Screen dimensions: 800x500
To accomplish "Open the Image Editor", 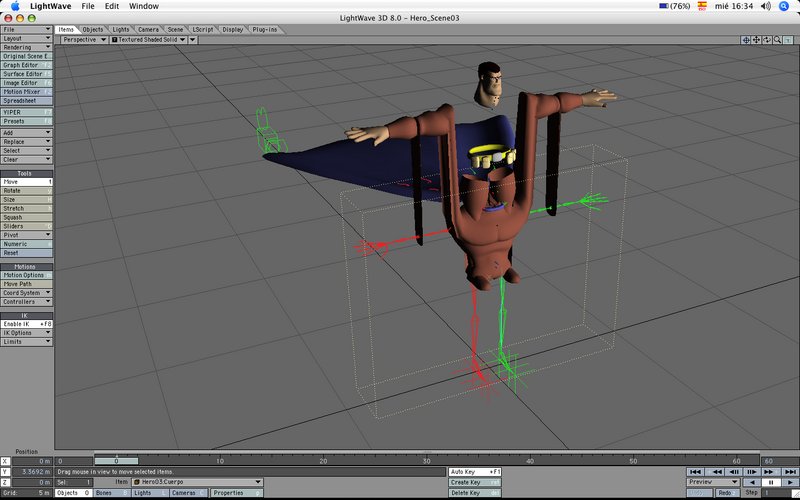I will [27, 83].
